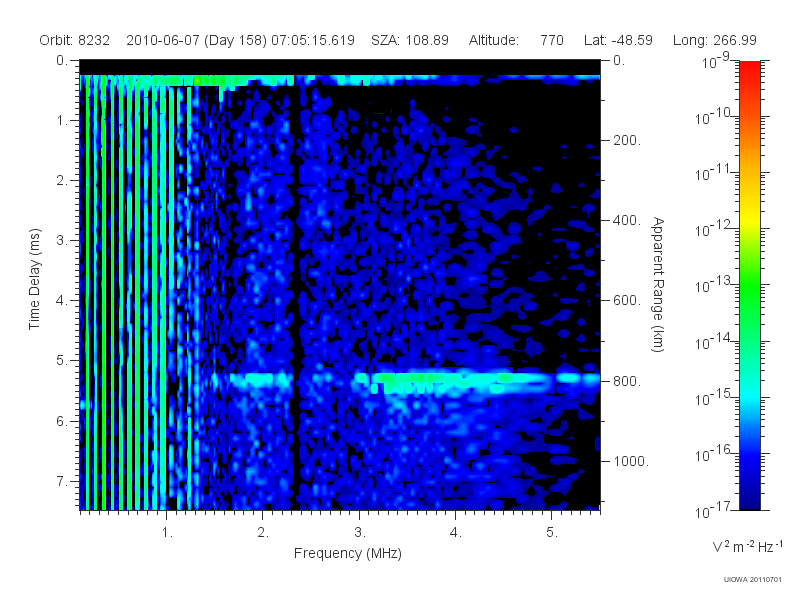Click the 'SZA: 108.89' label
The width and height of the screenshot is (800, 600).
coord(410,40)
